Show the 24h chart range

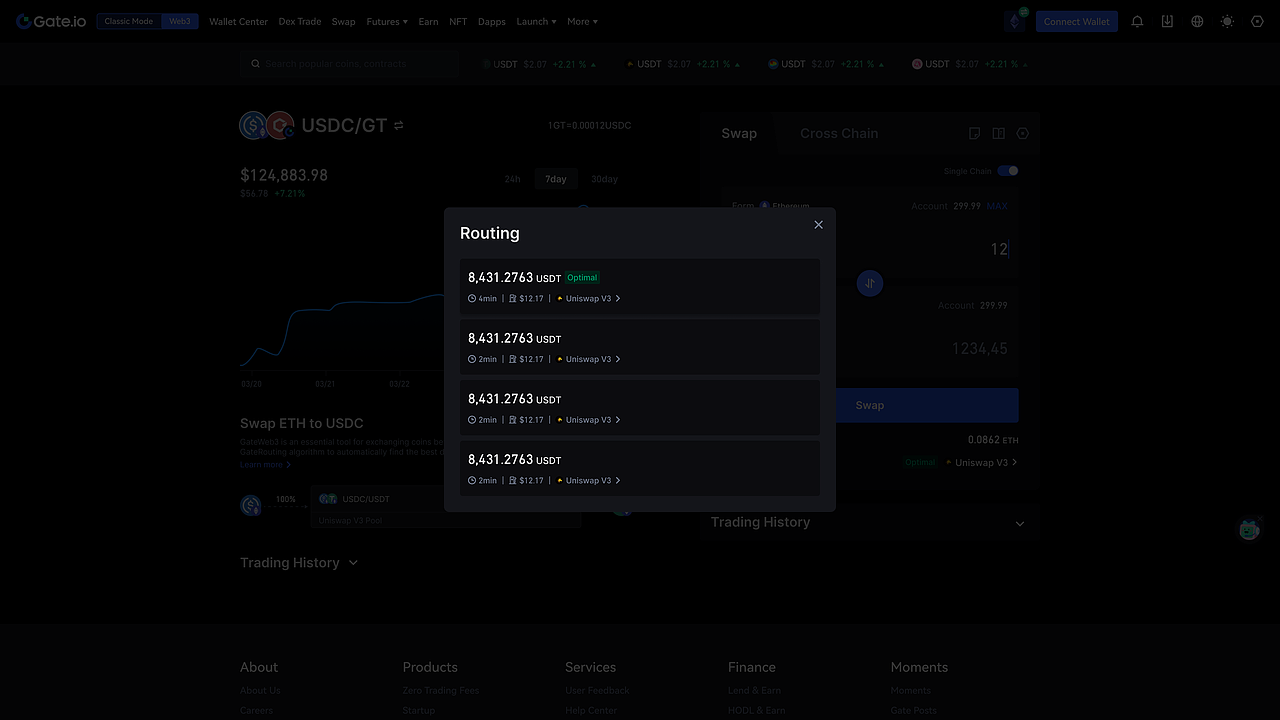tap(512, 179)
